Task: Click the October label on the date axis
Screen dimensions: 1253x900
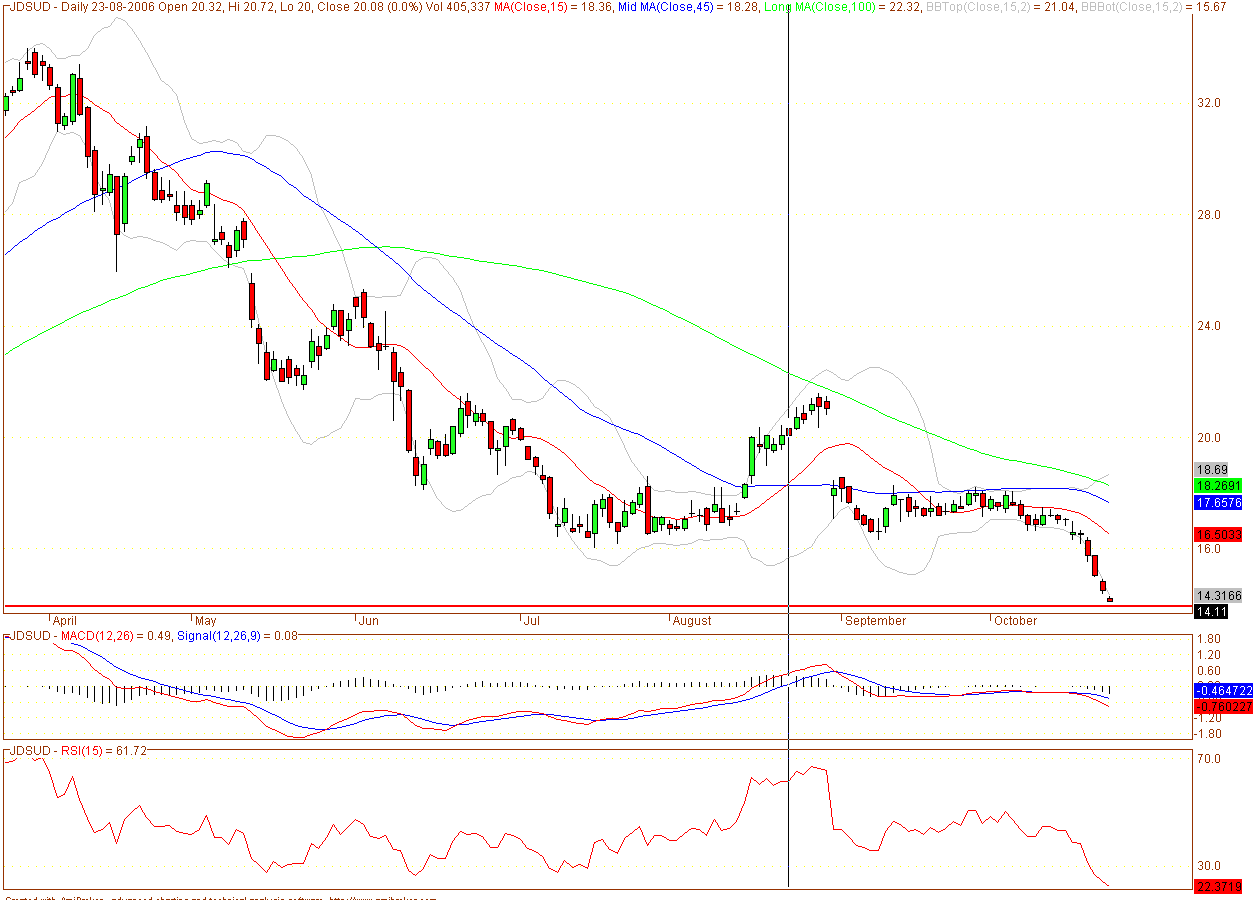Action: 1016,620
